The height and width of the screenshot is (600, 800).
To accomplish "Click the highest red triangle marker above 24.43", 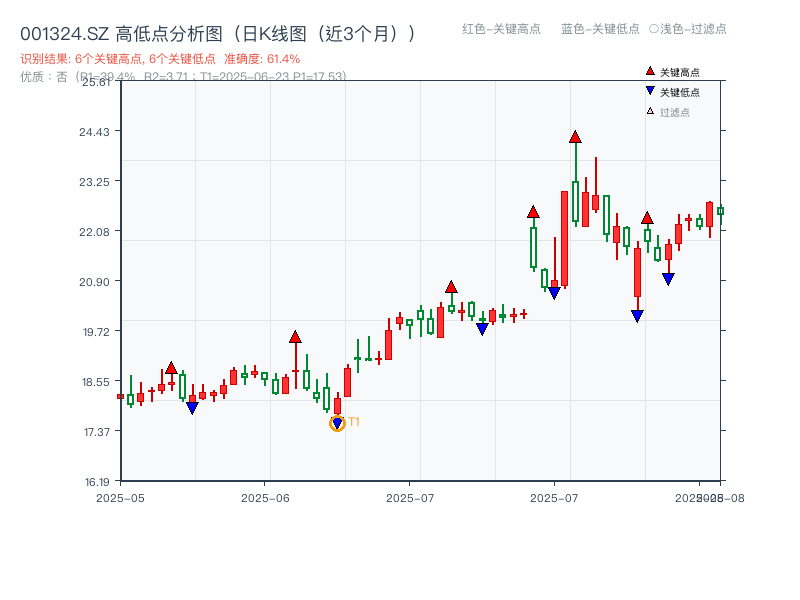I will tap(575, 137).
